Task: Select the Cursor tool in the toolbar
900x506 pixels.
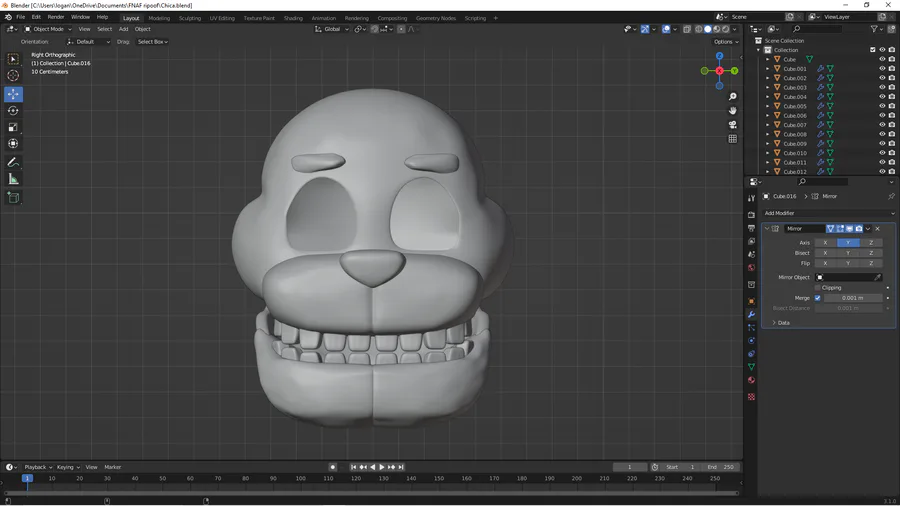Action: tap(13, 76)
